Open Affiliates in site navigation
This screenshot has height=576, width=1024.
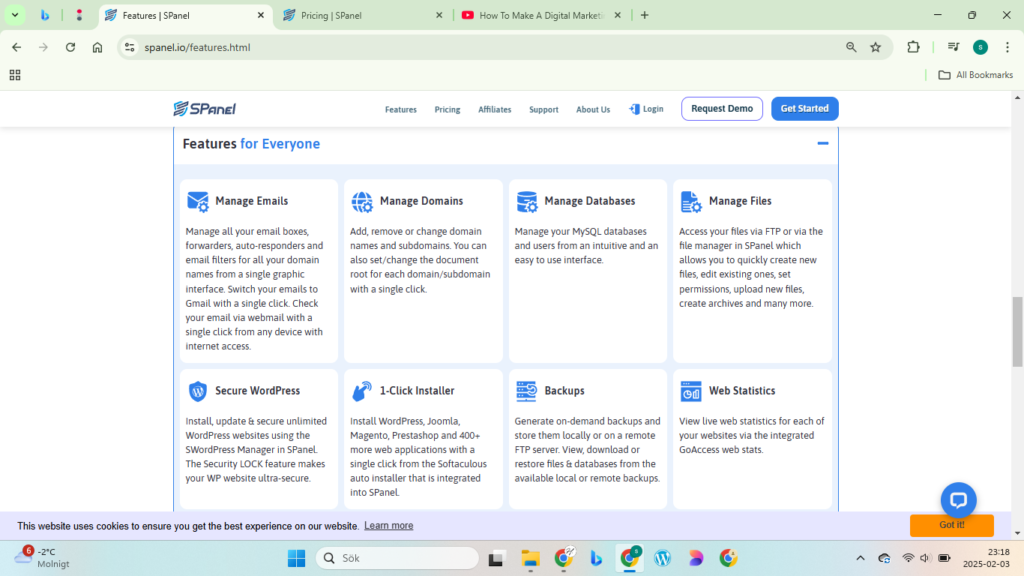[494, 110]
